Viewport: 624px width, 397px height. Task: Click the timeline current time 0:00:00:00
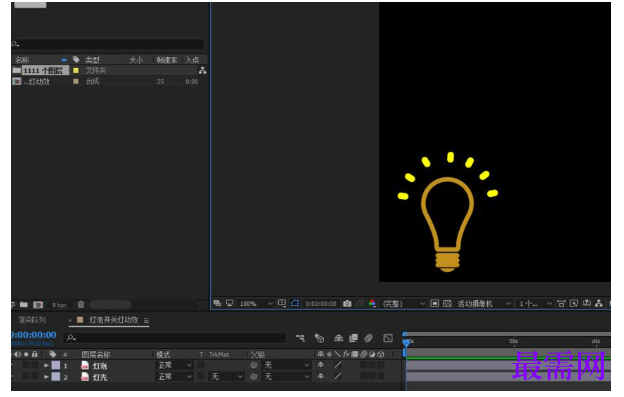pyautogui.click(x=33, y=335)
